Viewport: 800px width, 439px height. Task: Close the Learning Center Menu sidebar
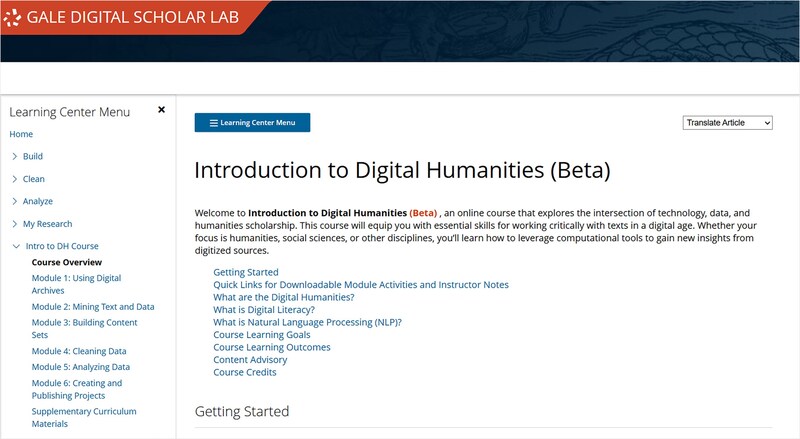[161, 110]
